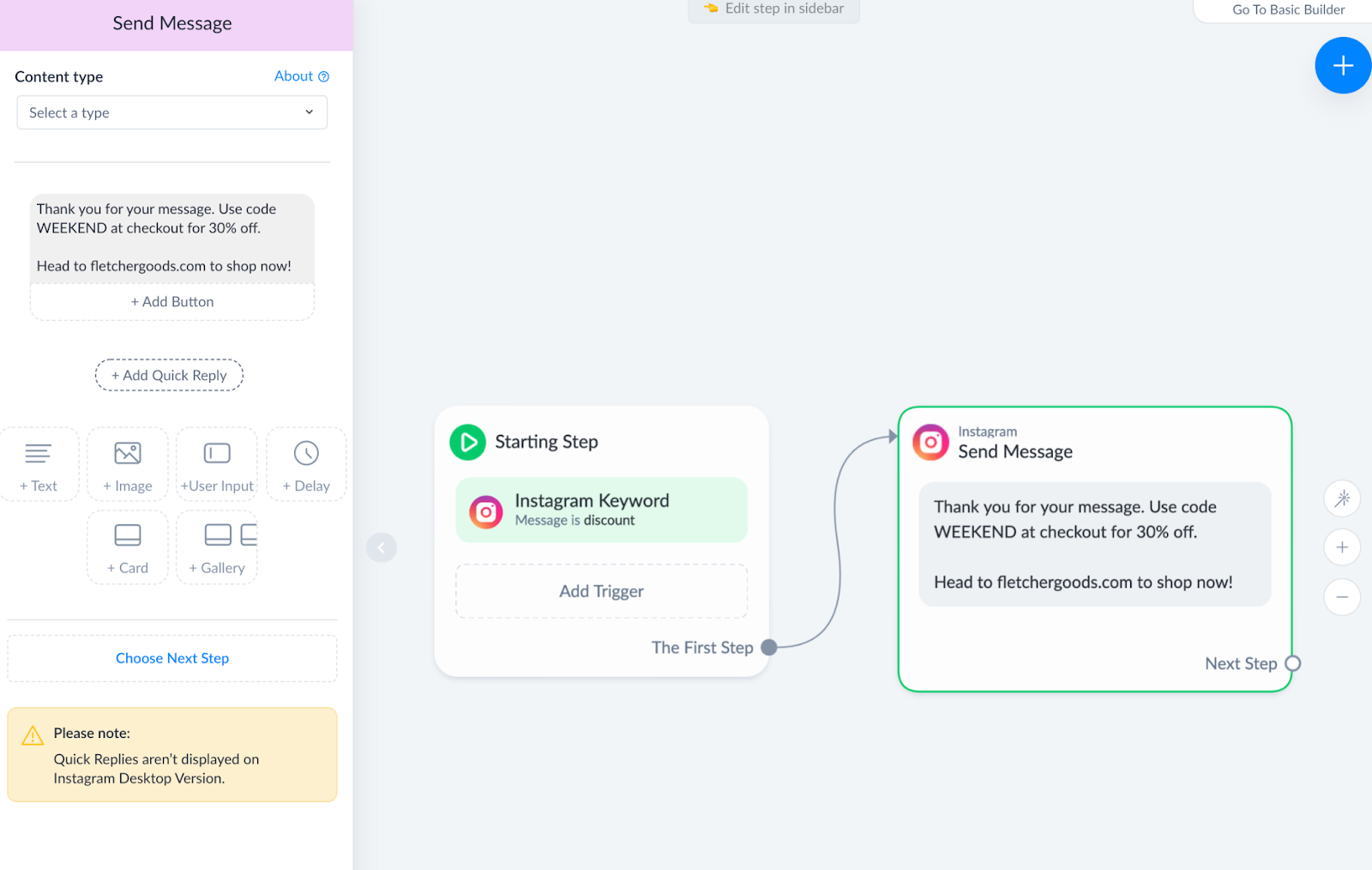The image size is (1372, 870).
Task: Click the Add Button option under the message
Action: (172, 302)
